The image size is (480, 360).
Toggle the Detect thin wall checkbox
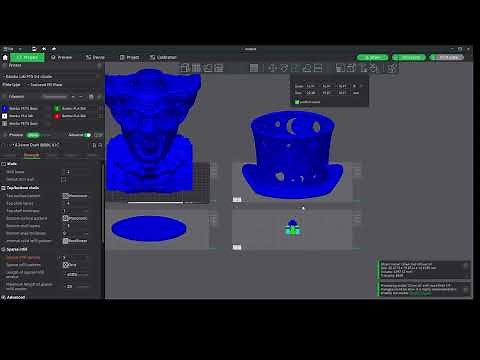[64, 180]
